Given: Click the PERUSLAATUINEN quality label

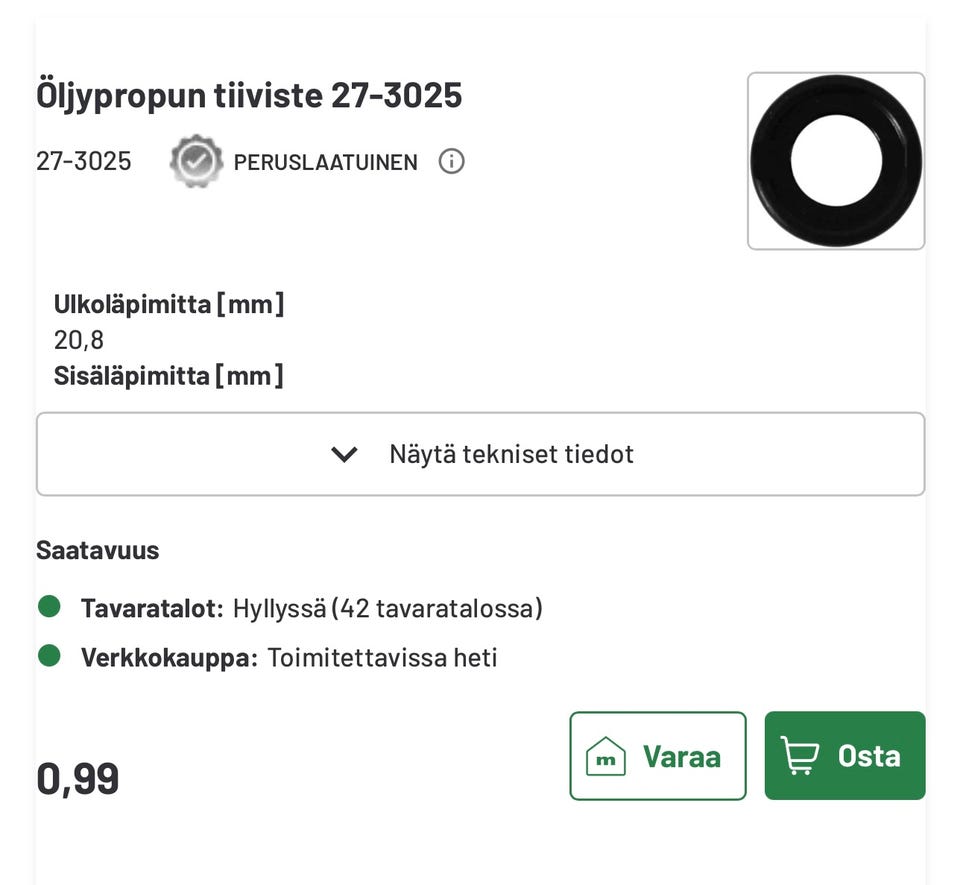Looking at the screenshot, I should point(325,162).
